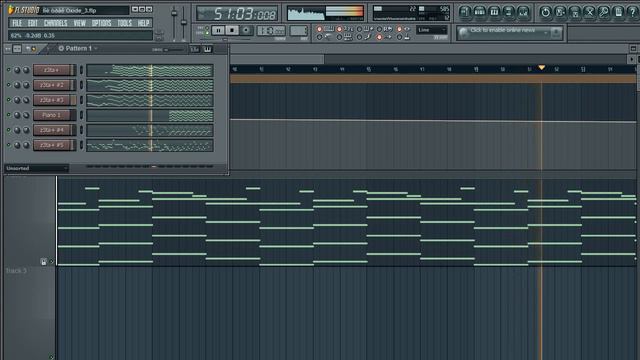
Task: Open the piano roll window icon
Action: 494,12
